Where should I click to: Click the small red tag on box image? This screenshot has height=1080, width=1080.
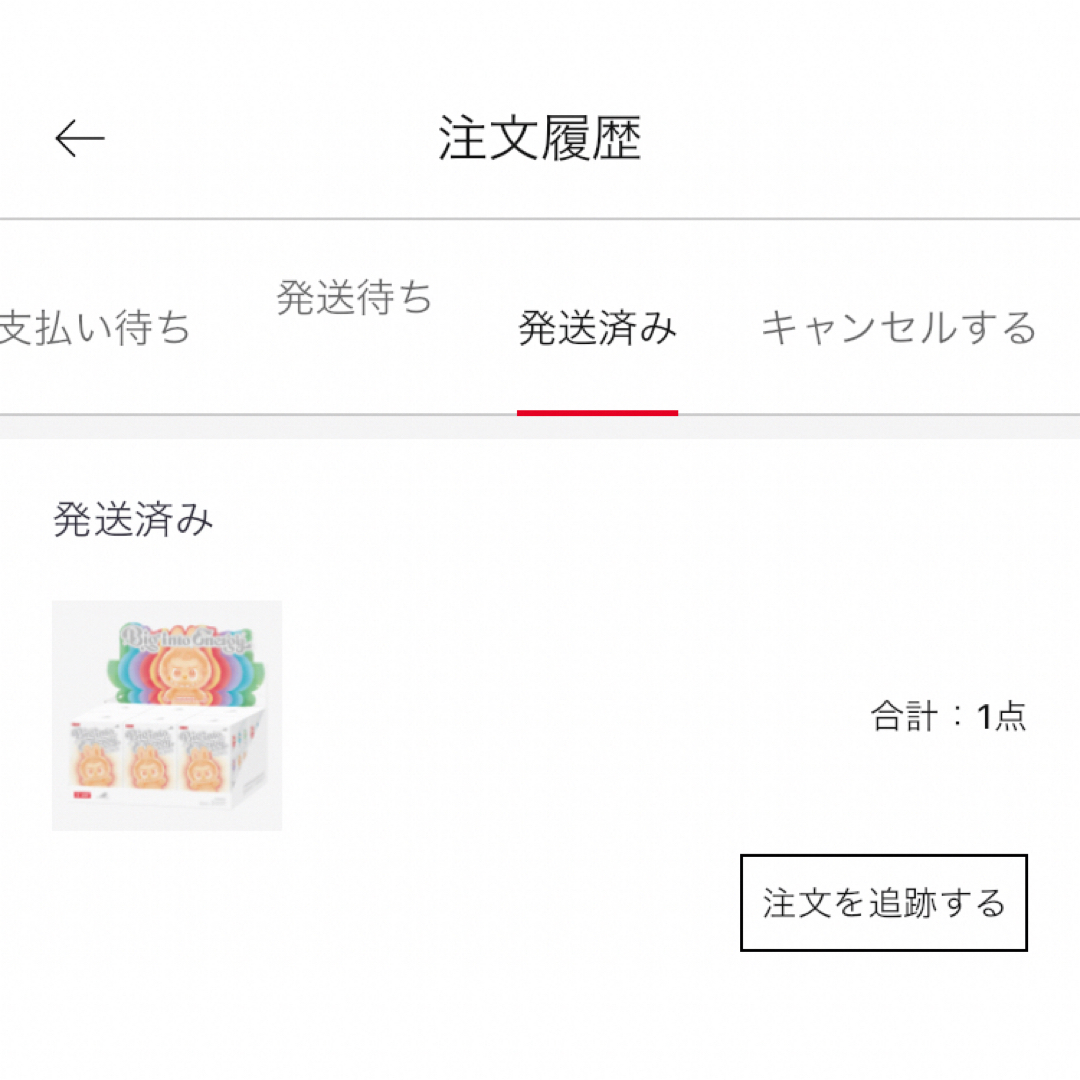[82, 796]
